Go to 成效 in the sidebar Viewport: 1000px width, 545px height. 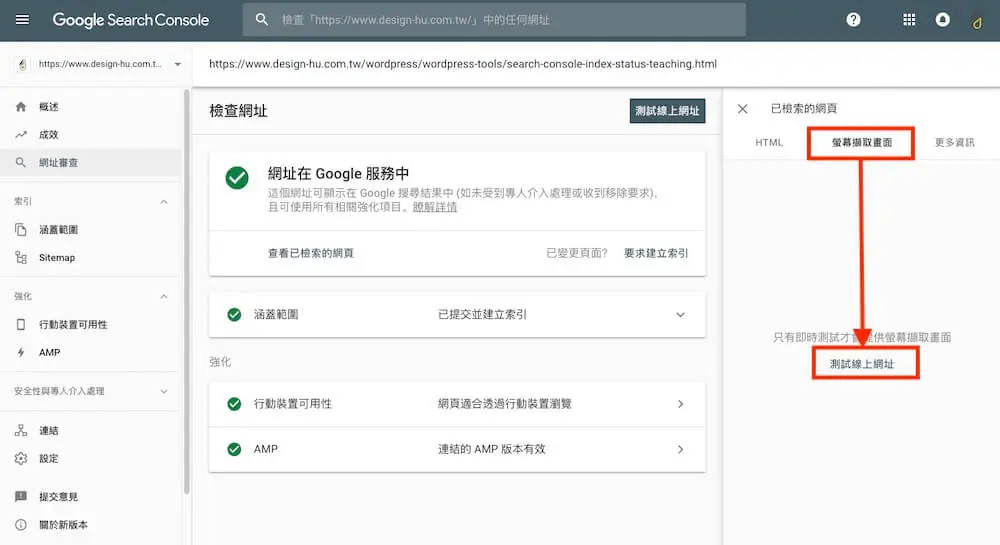pyautogui.click(x=49, y=134)
